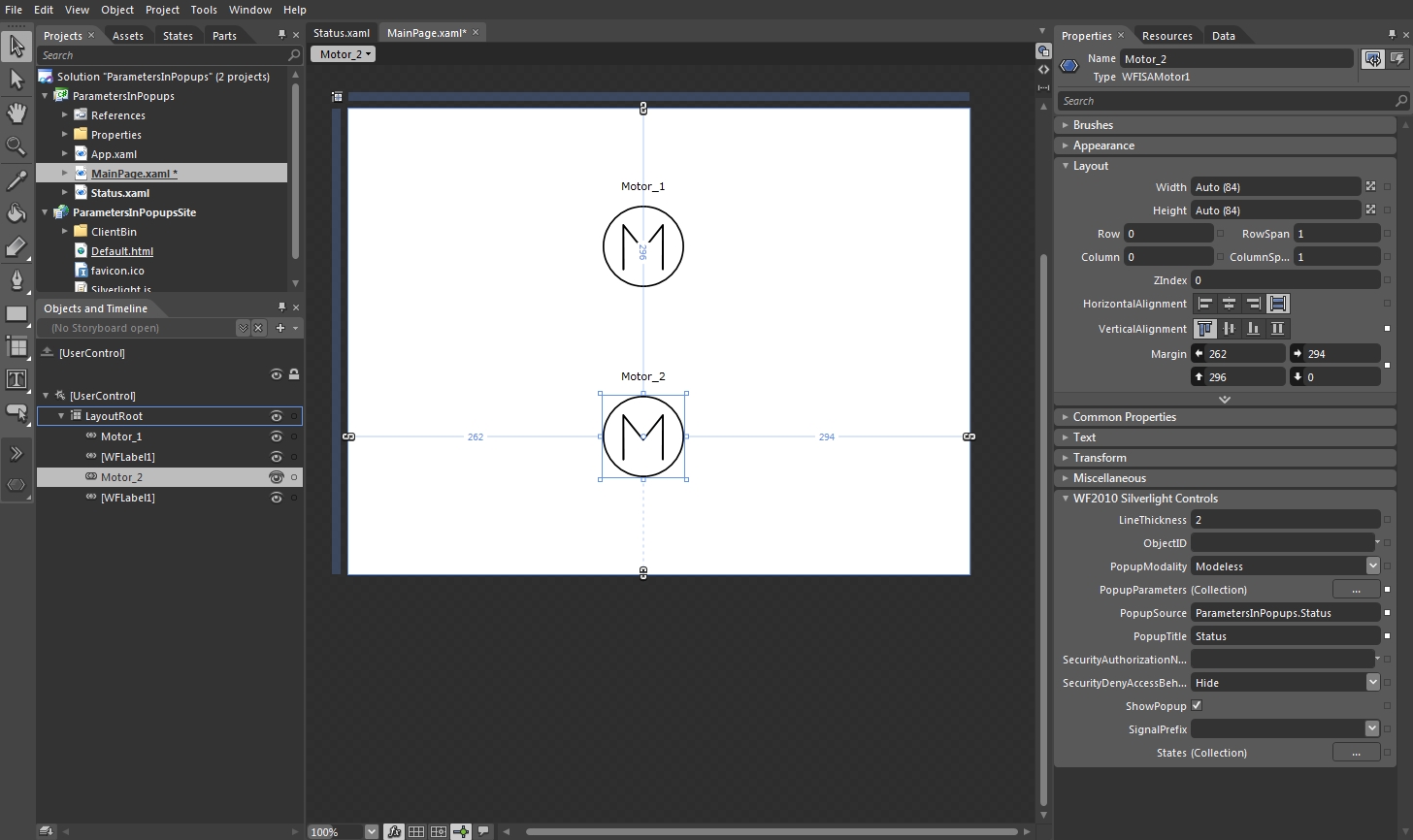
Task: Click the PopupTitle input field
Action: [x=1283, y=636]
